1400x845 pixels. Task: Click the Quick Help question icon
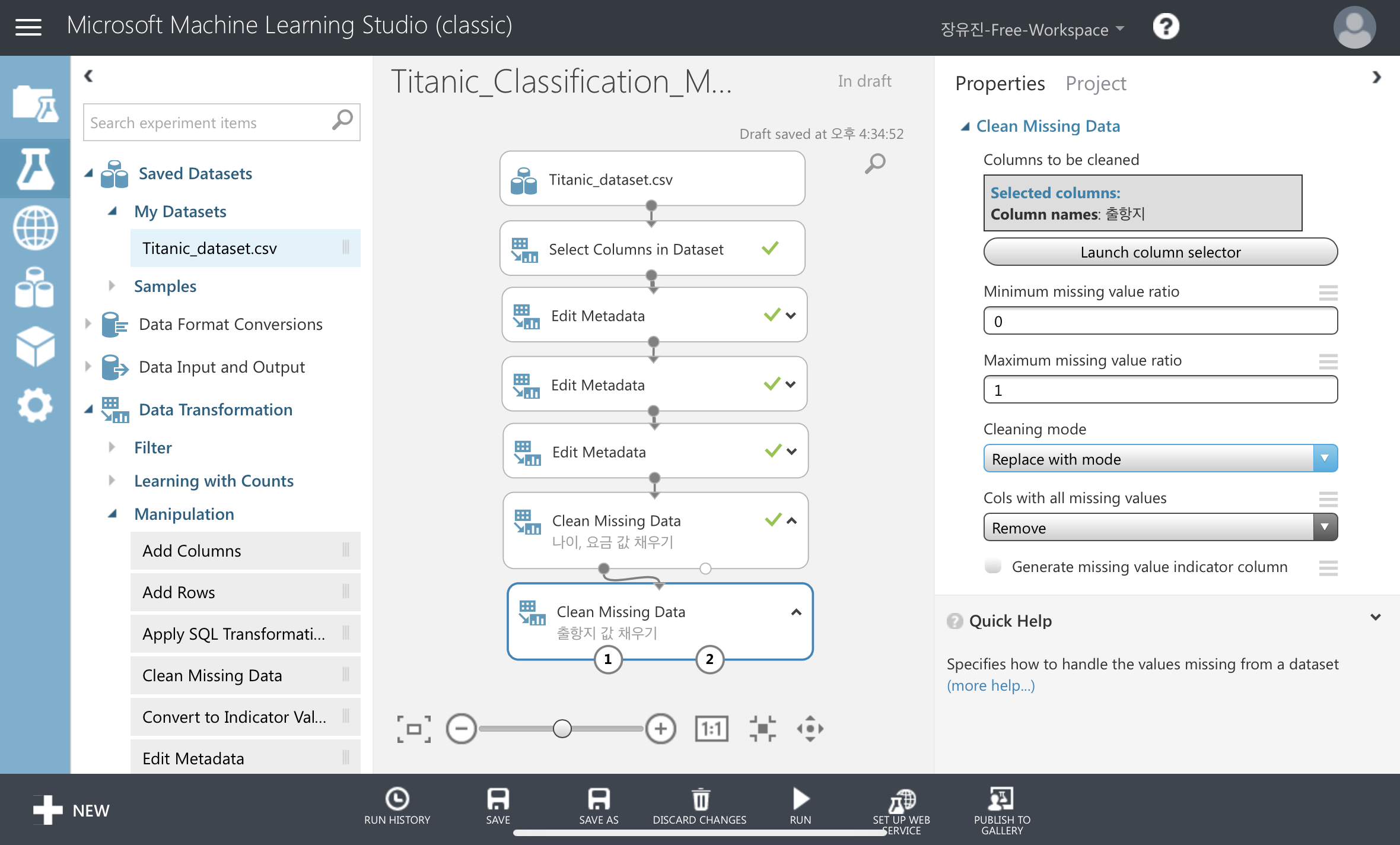(954, 621)
